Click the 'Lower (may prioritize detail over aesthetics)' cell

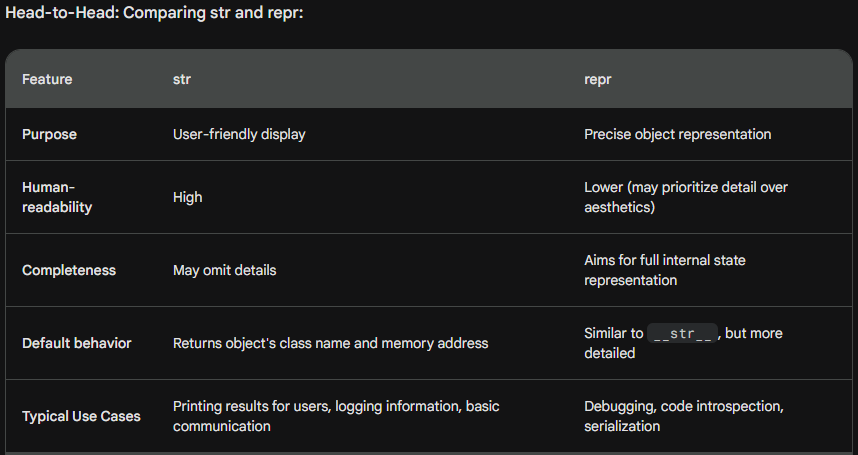tap(685, 197)
